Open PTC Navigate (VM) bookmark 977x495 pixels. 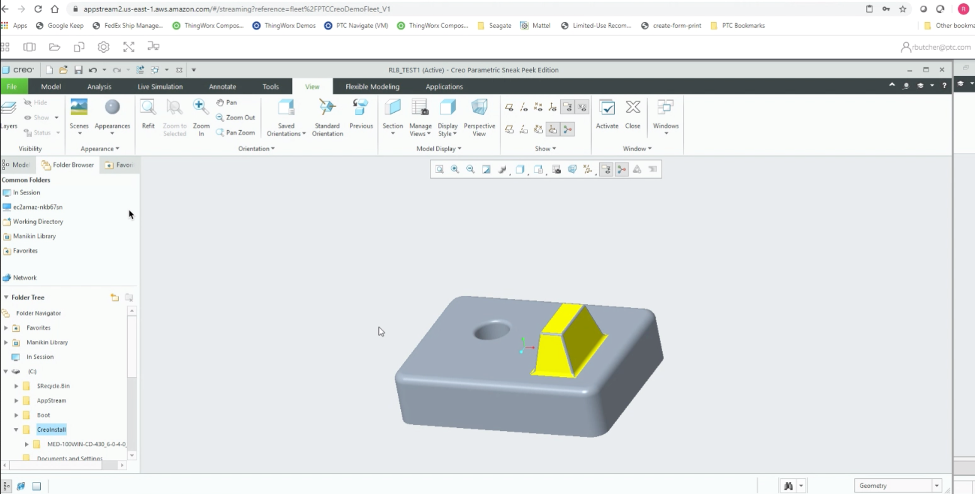click(356, 26)
